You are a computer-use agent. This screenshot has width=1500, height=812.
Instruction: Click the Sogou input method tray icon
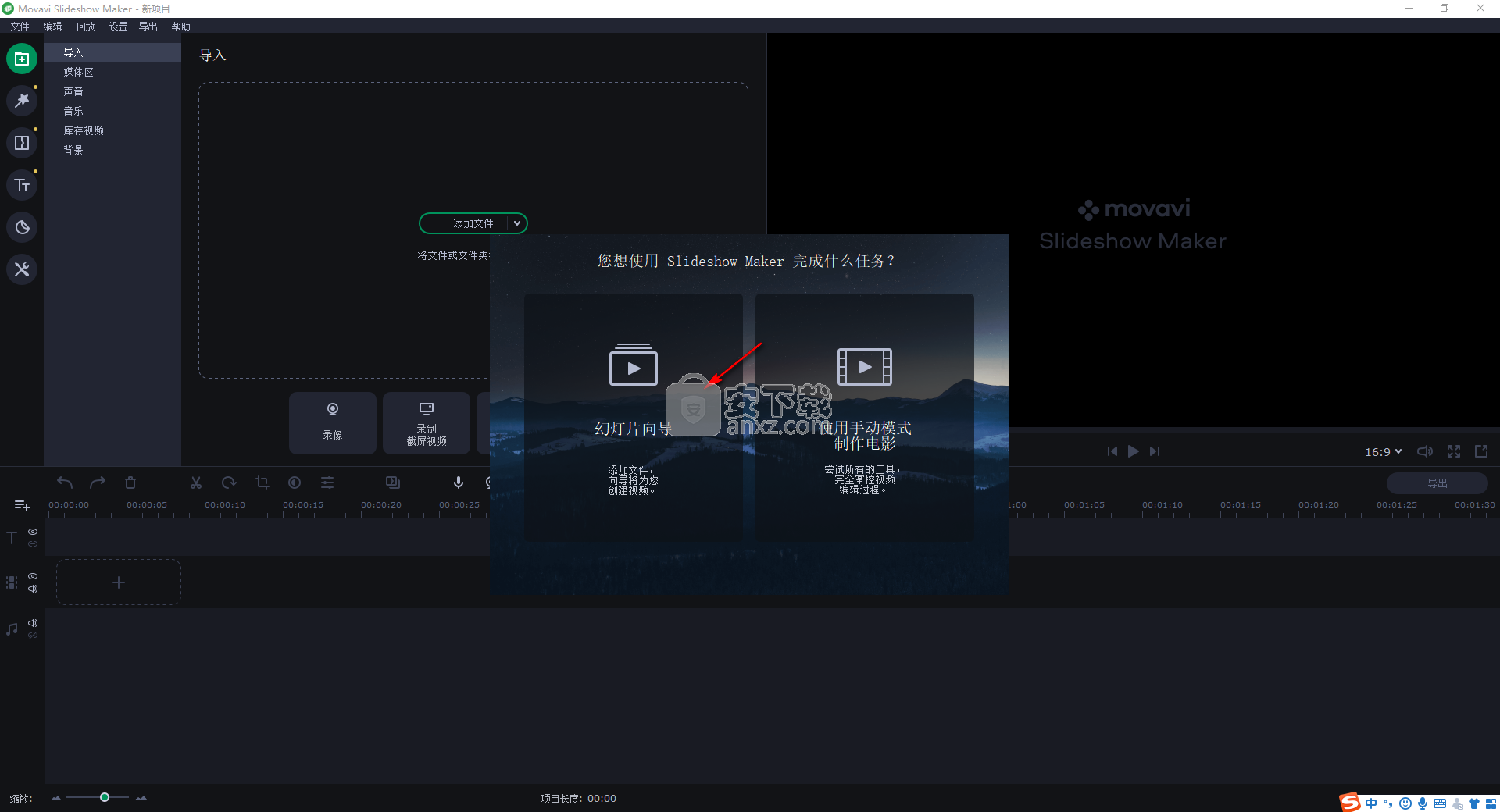coord(1350,802)
